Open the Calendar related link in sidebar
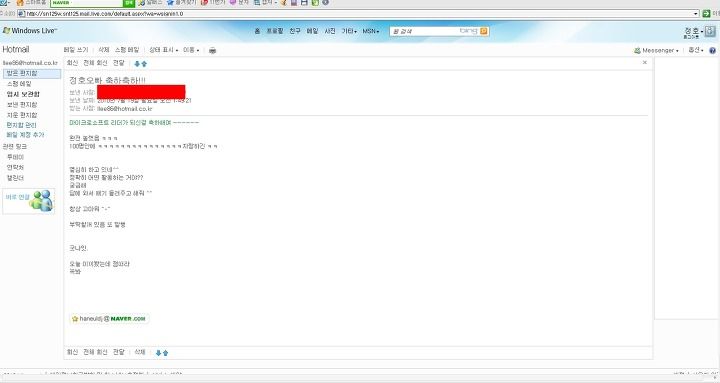This screenshot has height=383, width=720. point(15,178)
